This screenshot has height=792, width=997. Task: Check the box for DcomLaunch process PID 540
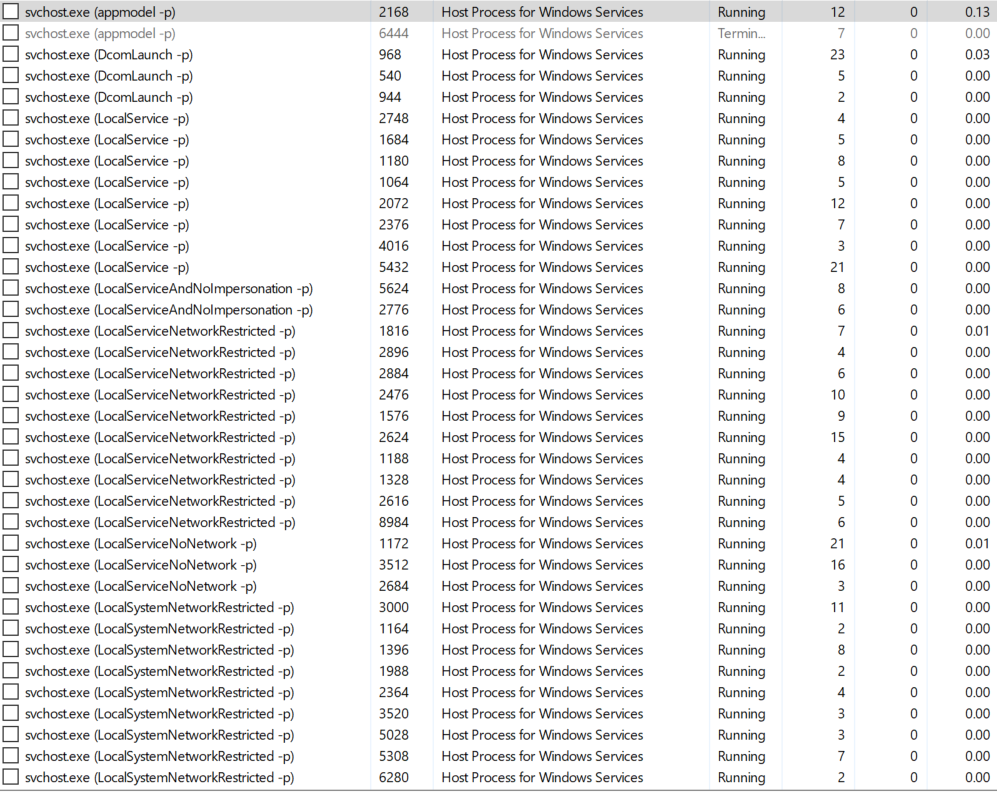coord(10,76)
